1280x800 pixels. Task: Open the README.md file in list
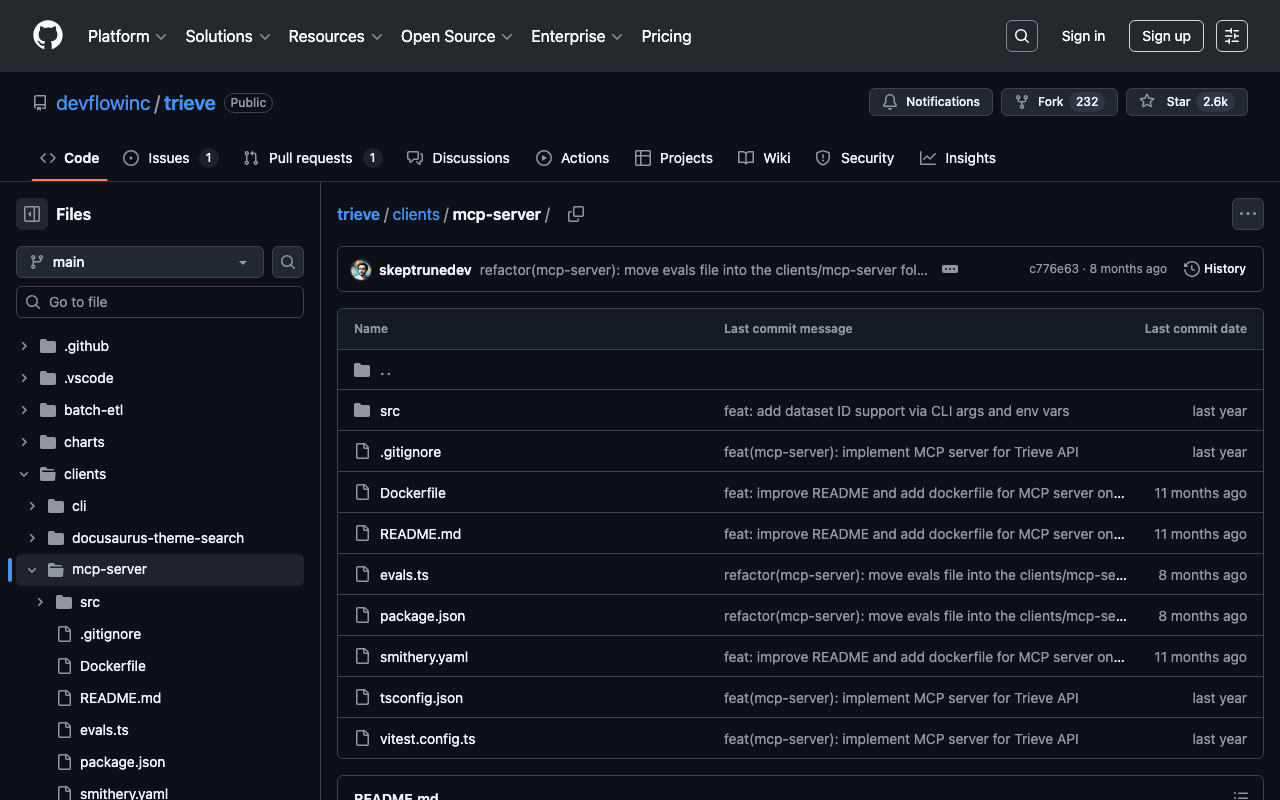420,534
